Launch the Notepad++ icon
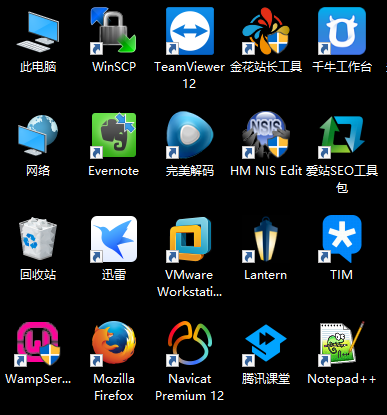The image size is (387, 415). pyautogui.click(x=342, y=343)
